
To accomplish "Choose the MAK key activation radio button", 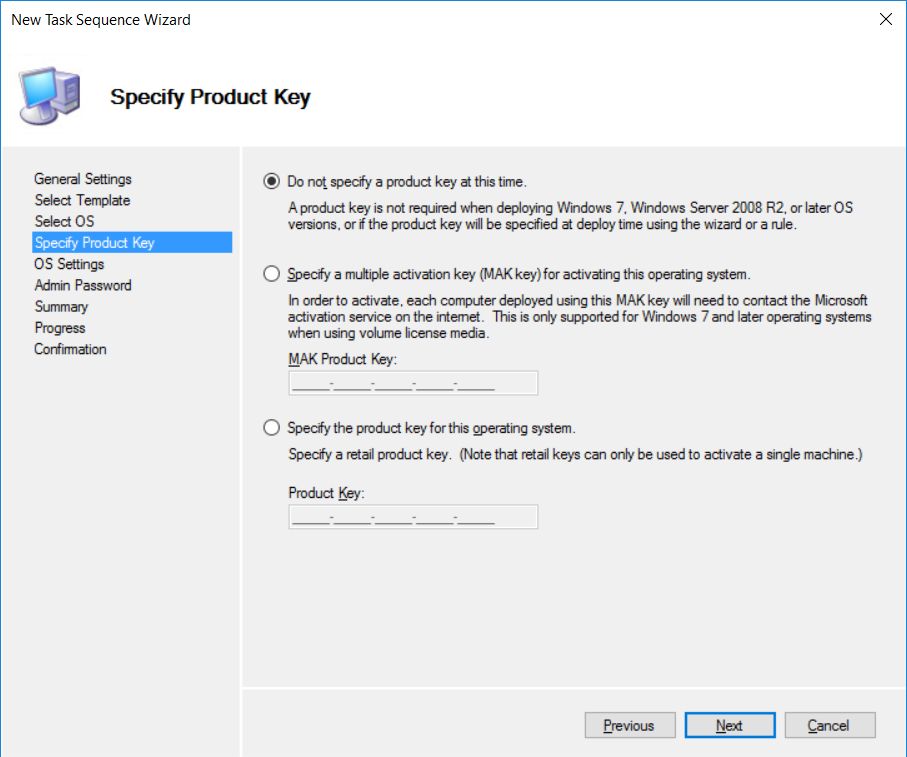I will [271, 274].
